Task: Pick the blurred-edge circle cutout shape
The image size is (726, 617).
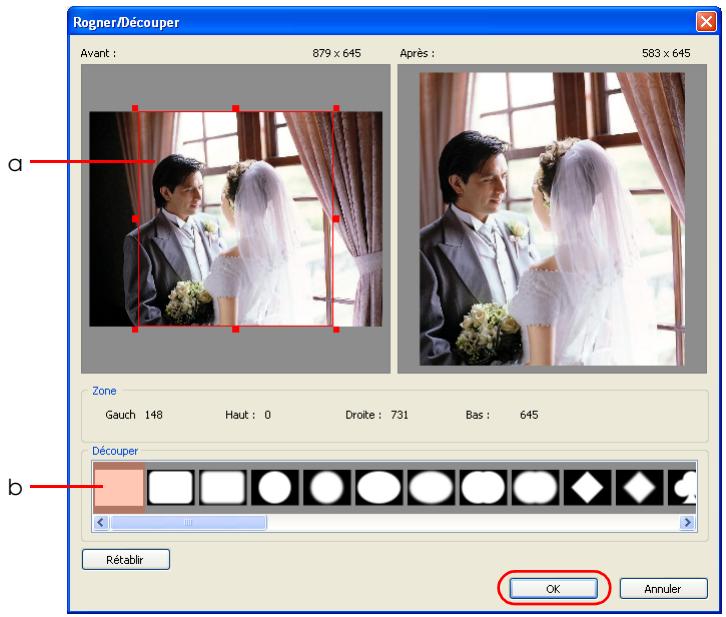Action: point(327,487)
